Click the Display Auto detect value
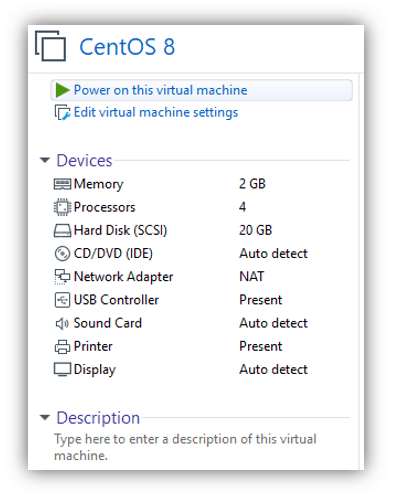Screen dimensions: 401x497 [273, 370]
